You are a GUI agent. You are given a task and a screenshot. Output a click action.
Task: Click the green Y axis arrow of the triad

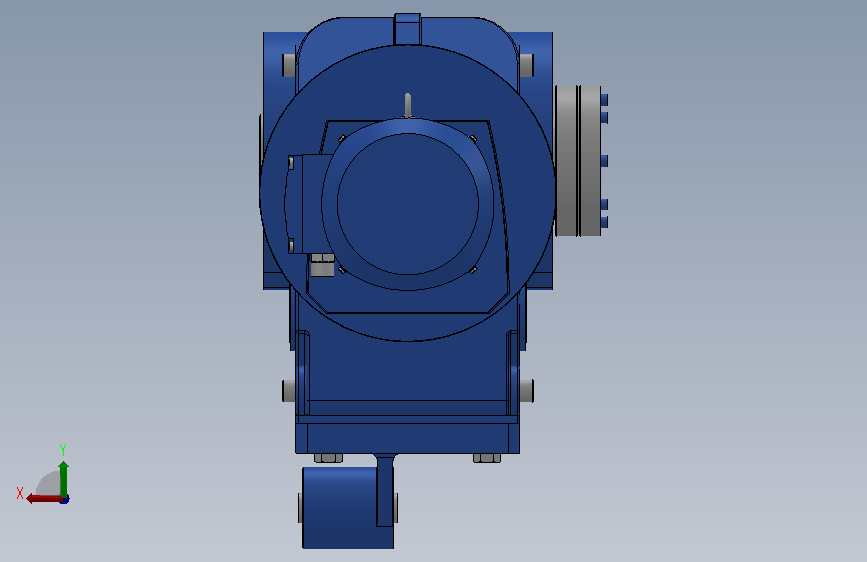(64, 479)
